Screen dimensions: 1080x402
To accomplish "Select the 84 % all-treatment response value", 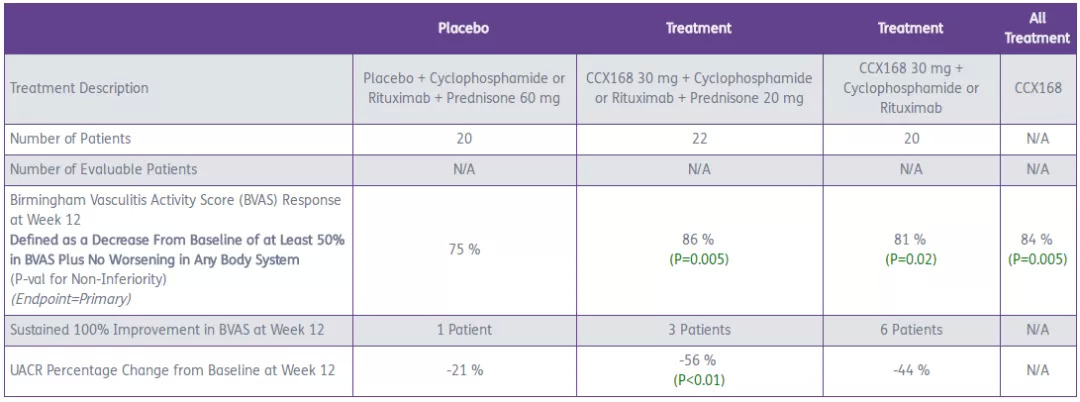I will coord(1037,240).
